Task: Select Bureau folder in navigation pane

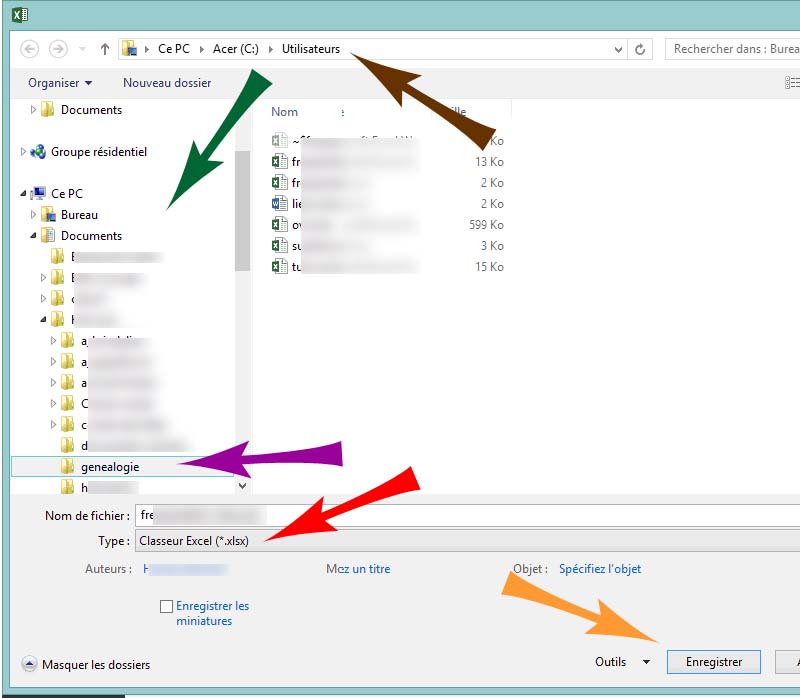Action: click(79, 215)
